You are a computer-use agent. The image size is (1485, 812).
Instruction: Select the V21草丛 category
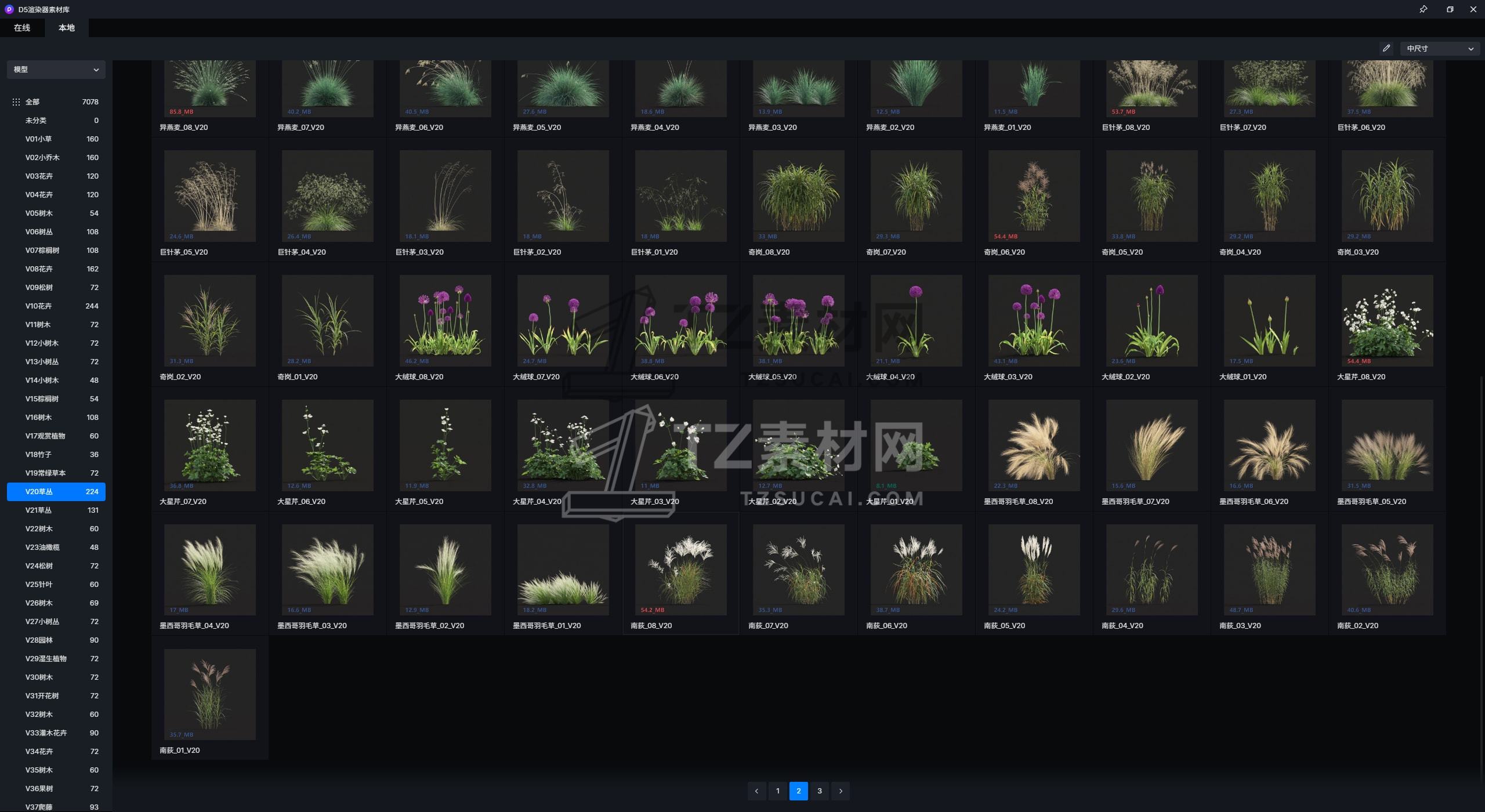pyautogui.click(x=56, y=510)
